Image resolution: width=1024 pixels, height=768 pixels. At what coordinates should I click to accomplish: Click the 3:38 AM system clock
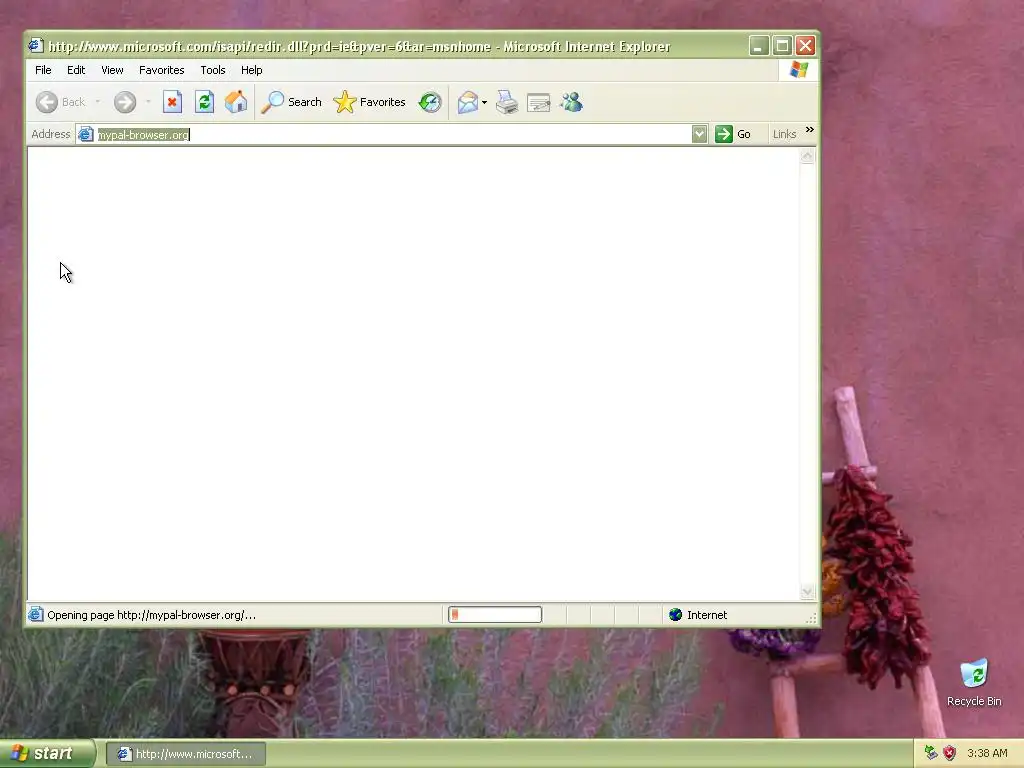pyautogui.click(x=987, y=753)
